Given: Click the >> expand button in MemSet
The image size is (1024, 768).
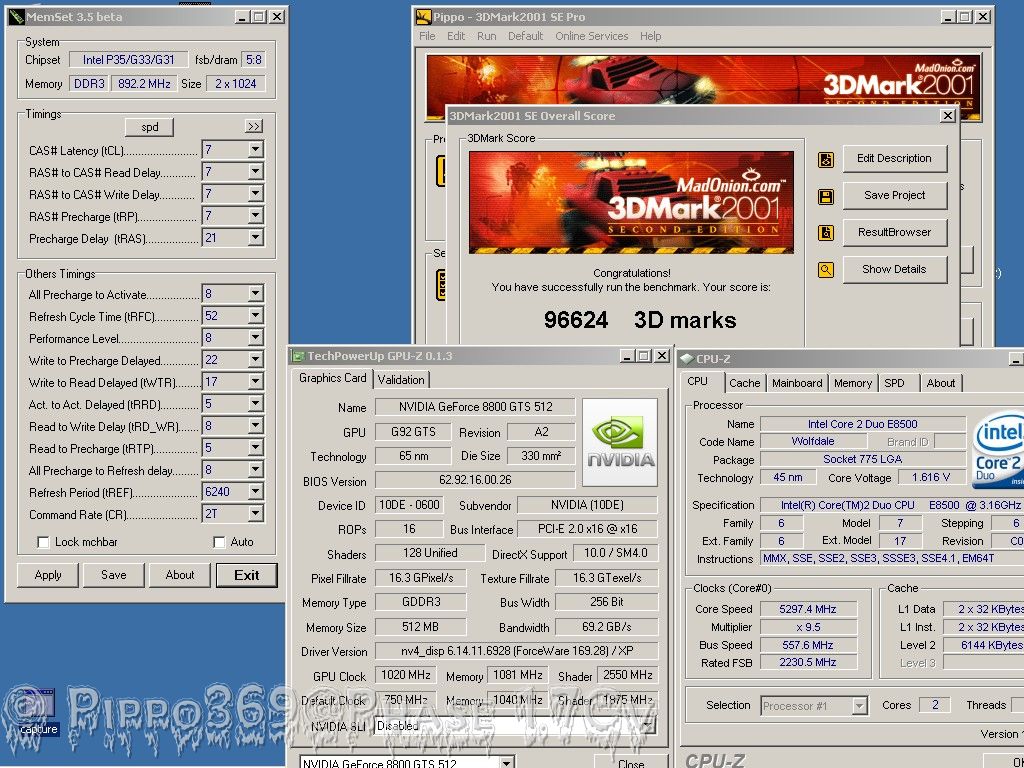Looking at the screenshot, I should [x=254, y=127].
